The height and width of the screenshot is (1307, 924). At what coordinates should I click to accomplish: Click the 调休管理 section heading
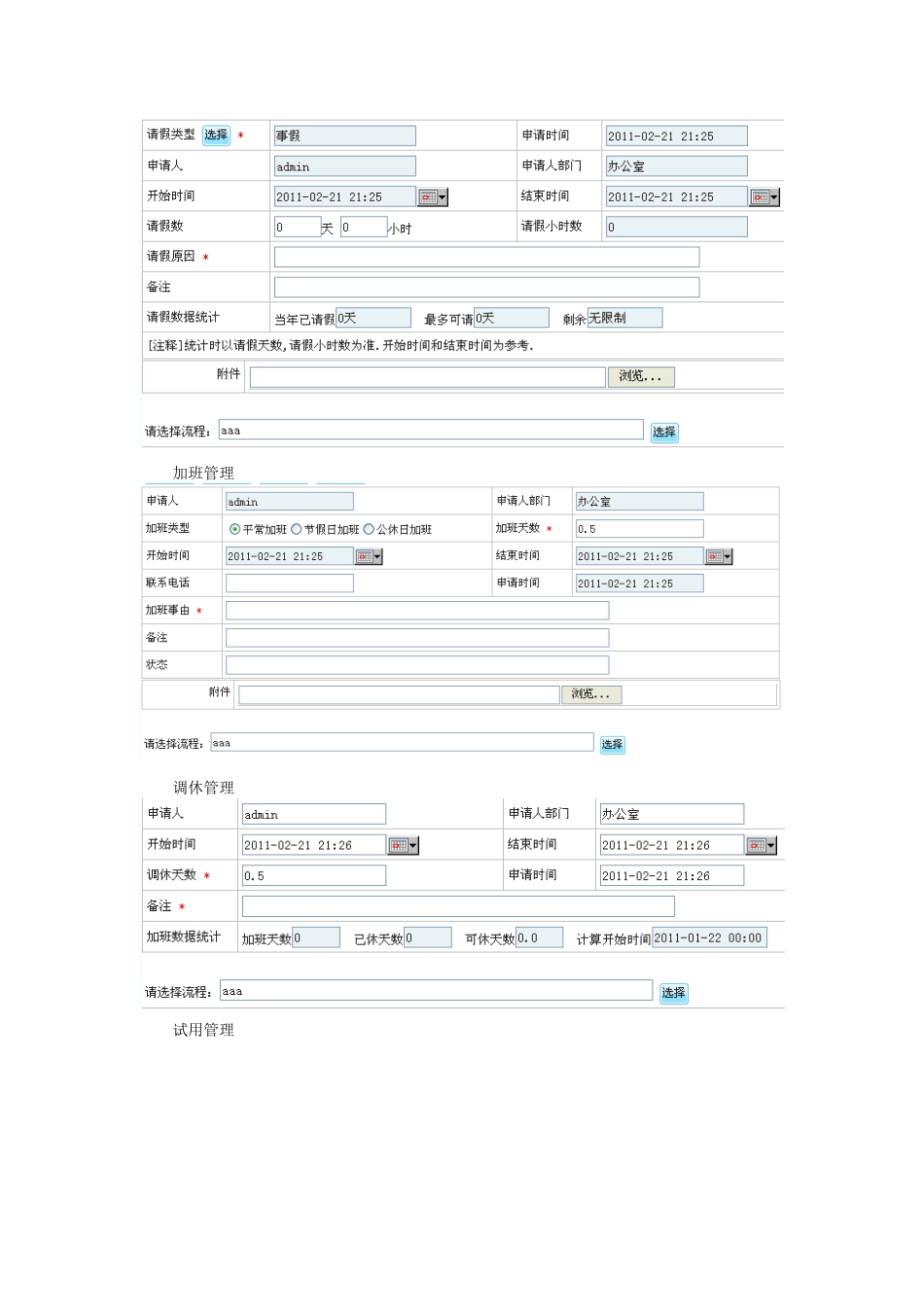tap(203, 788)
